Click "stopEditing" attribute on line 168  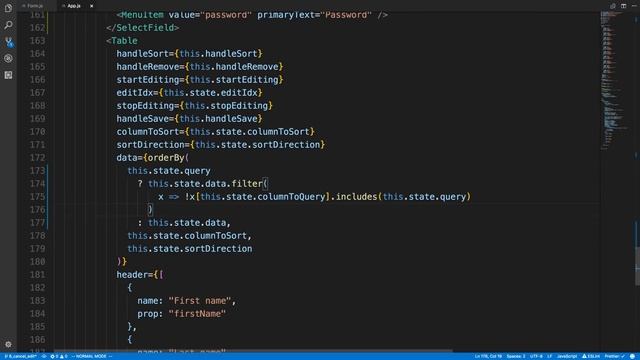pos(145,106)
